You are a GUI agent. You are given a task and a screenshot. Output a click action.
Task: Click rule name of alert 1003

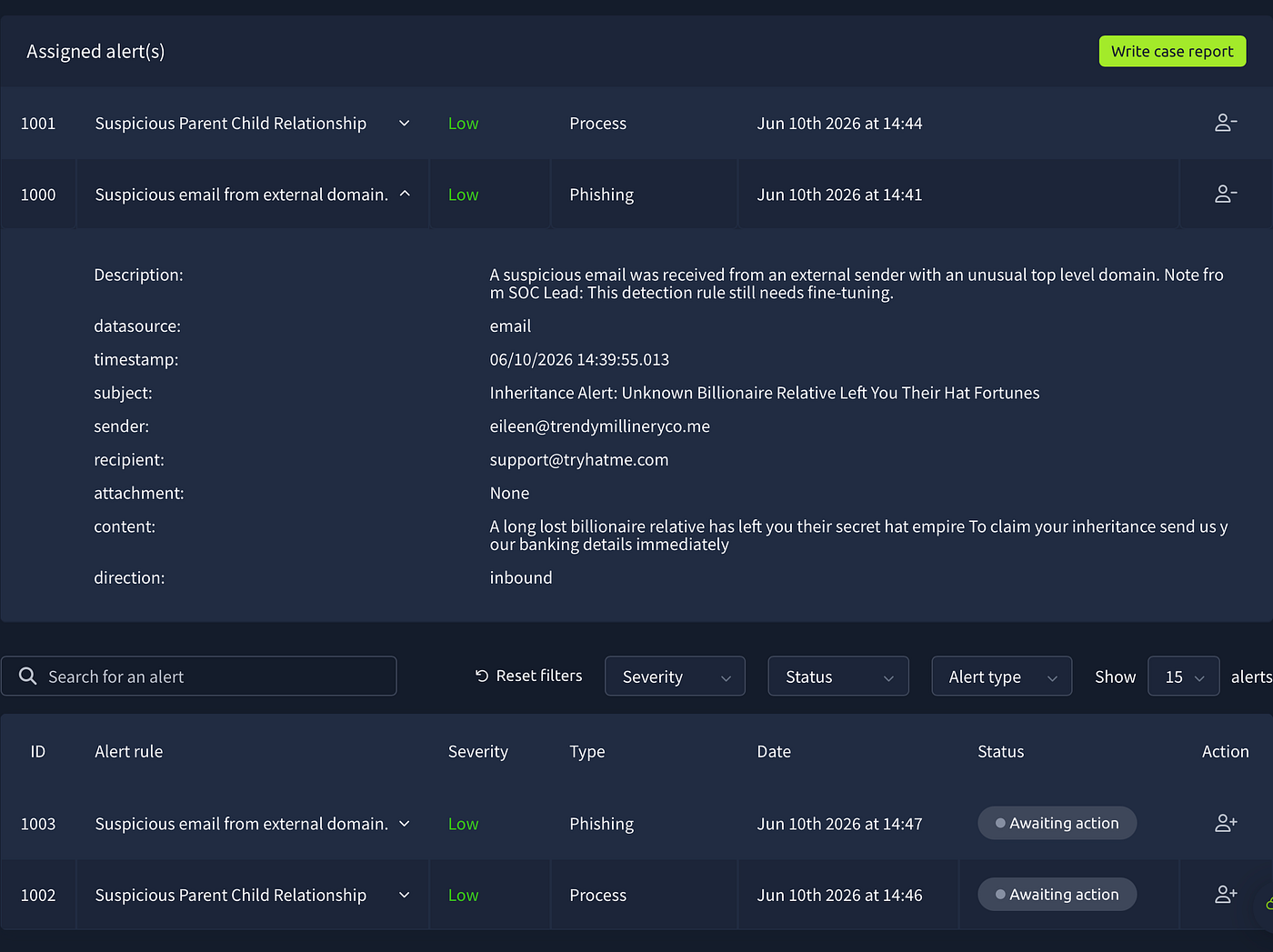coord(241,824)
